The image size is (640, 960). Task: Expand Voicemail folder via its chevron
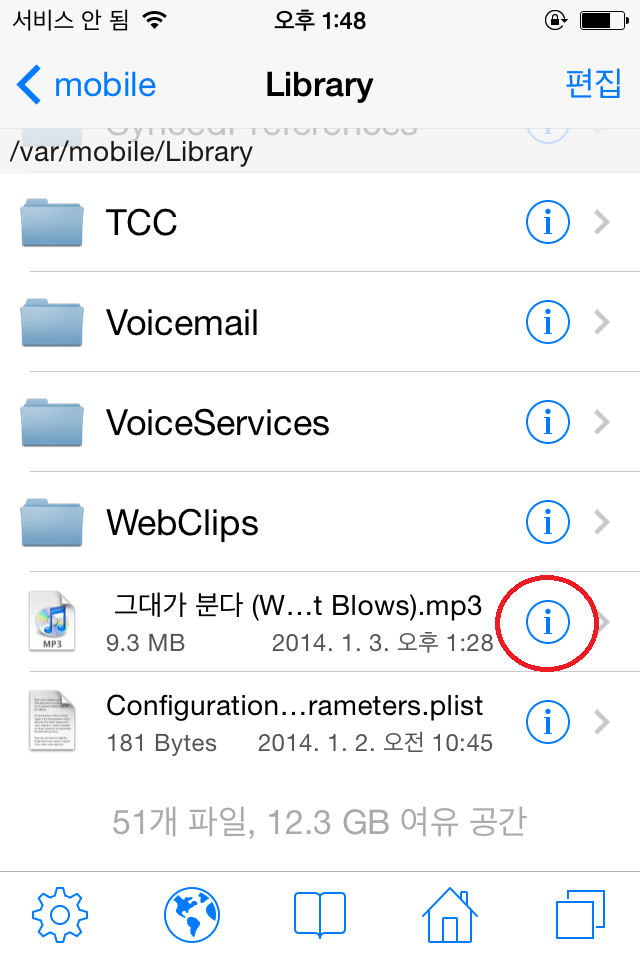[x=602, y=321]
